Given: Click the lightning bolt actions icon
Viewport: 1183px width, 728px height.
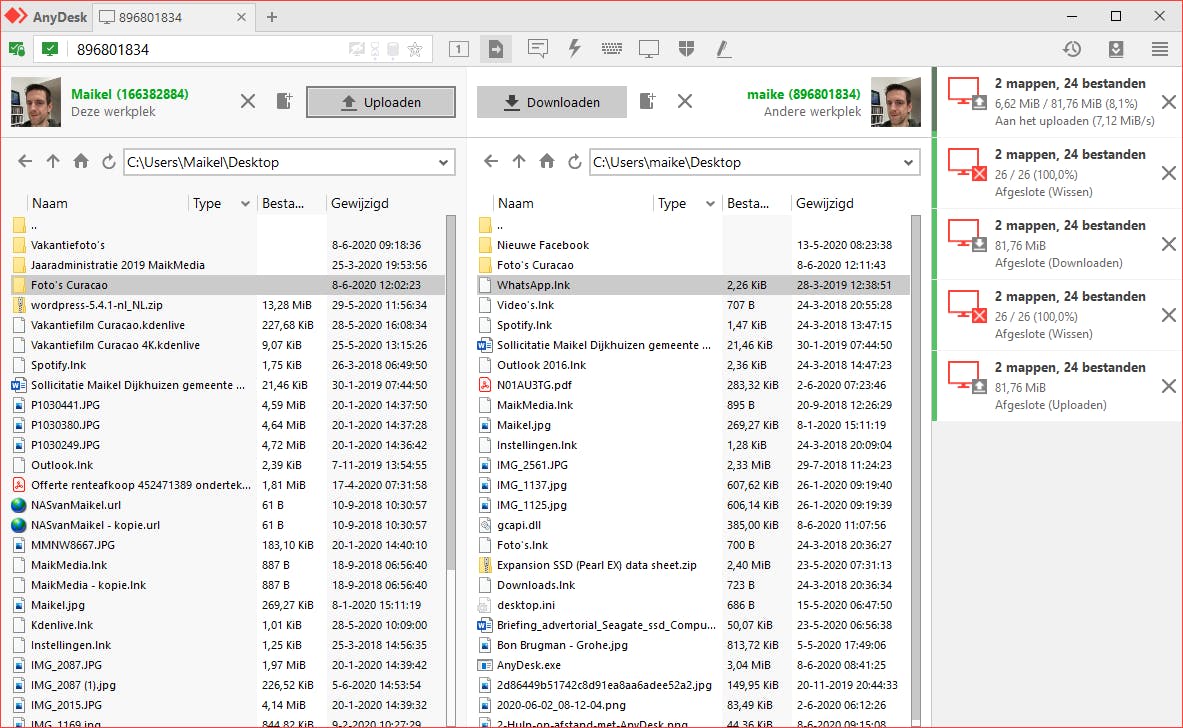Looking at the screenshot, I should tap(575, 48).
